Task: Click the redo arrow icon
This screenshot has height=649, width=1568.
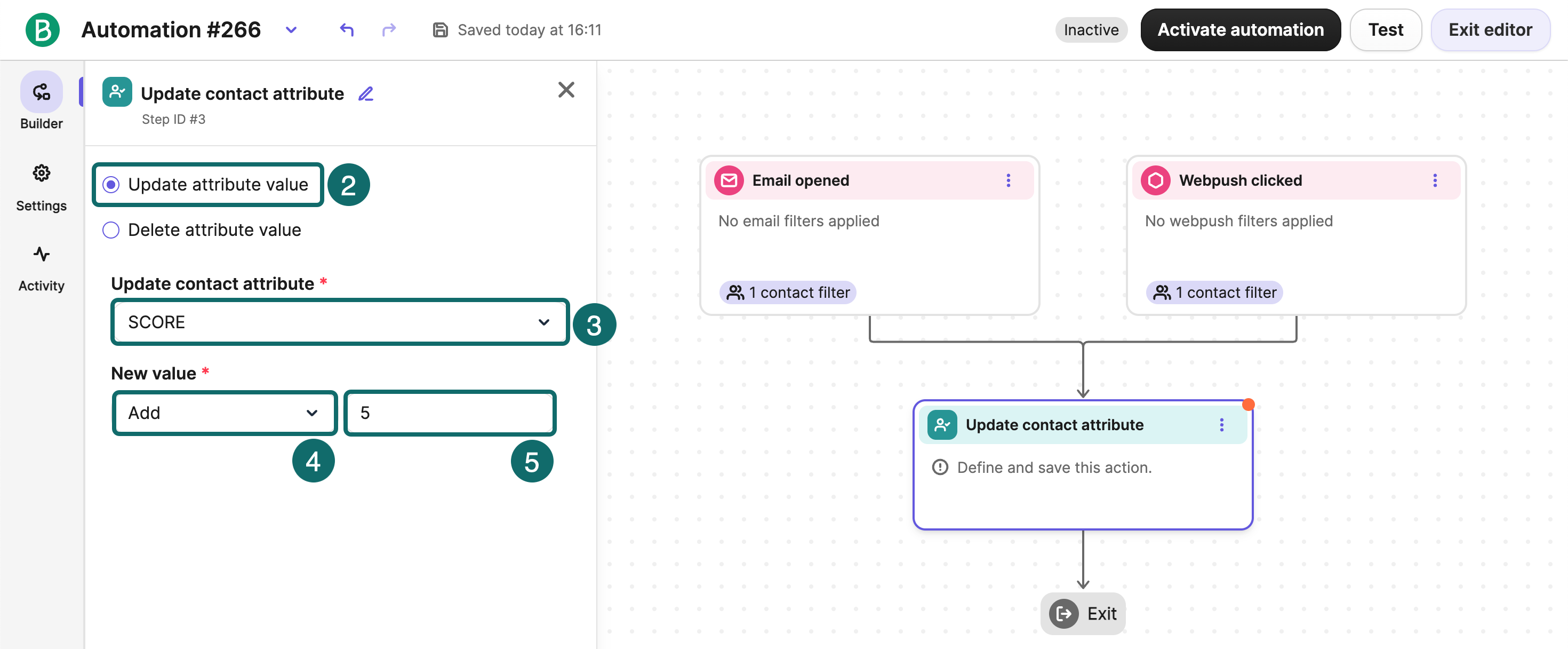Action: (389, 29)
